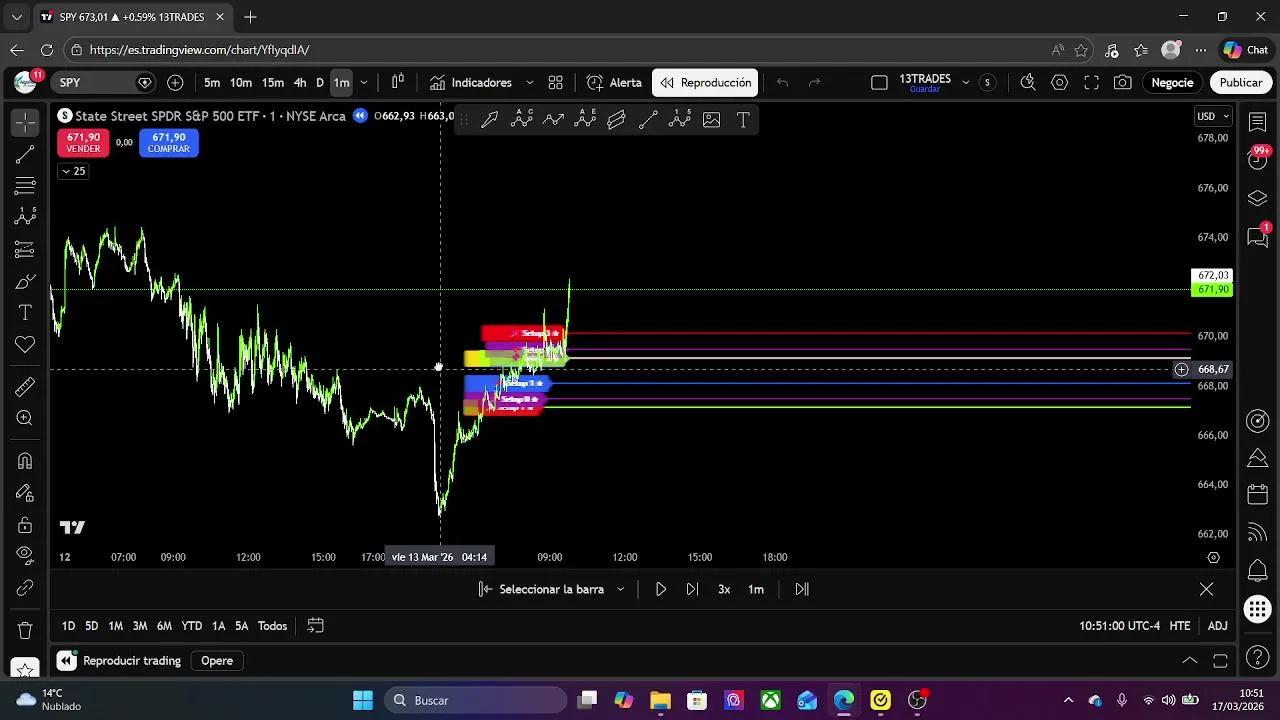Open the 13TRADES layout dropdown arrow
Screen dimensions: 1280x720
pyautogui.click(x=965, y=83)
